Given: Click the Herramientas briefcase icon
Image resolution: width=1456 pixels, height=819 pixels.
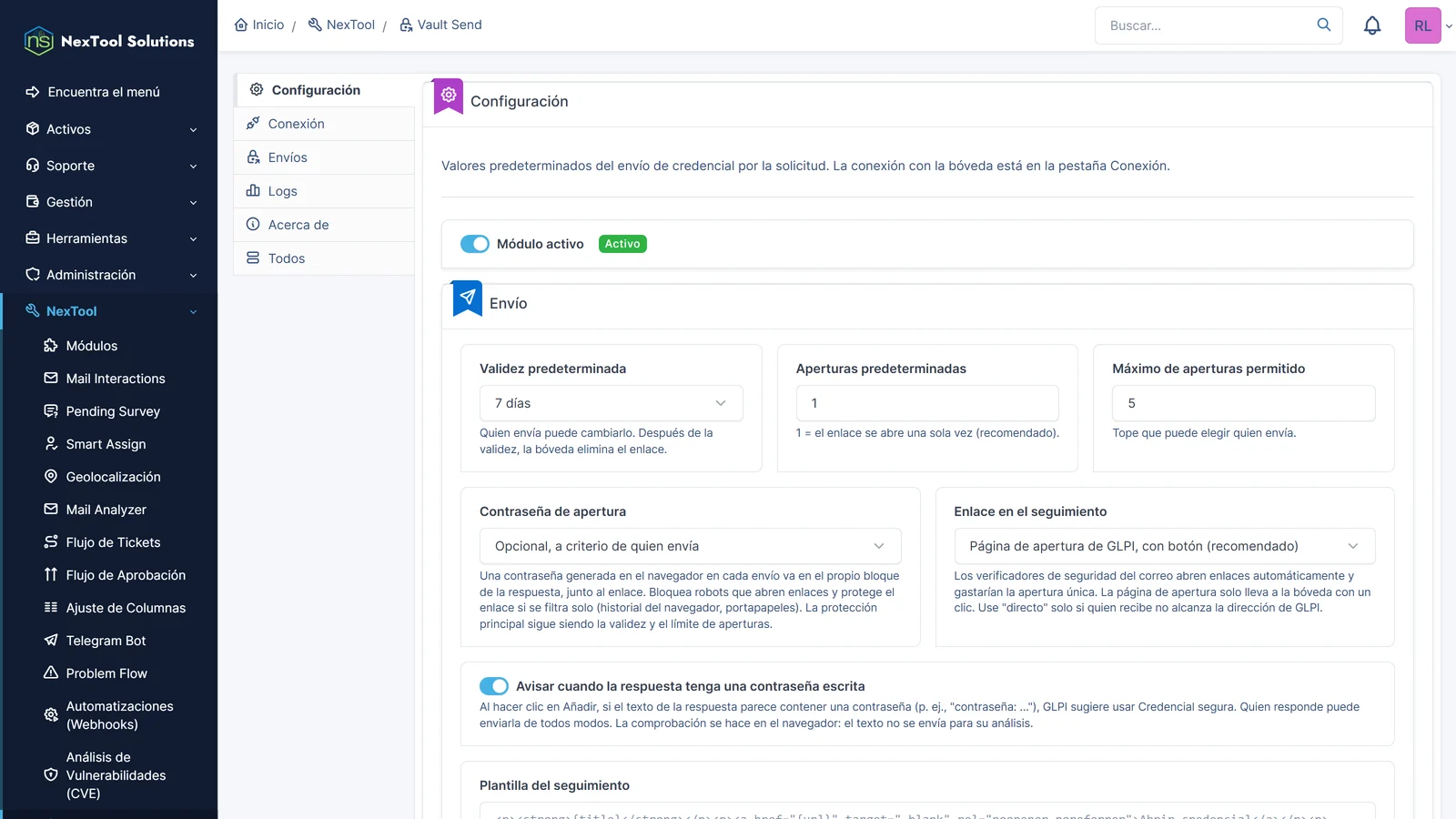Looking at the screenshot, I should (33, 238).
